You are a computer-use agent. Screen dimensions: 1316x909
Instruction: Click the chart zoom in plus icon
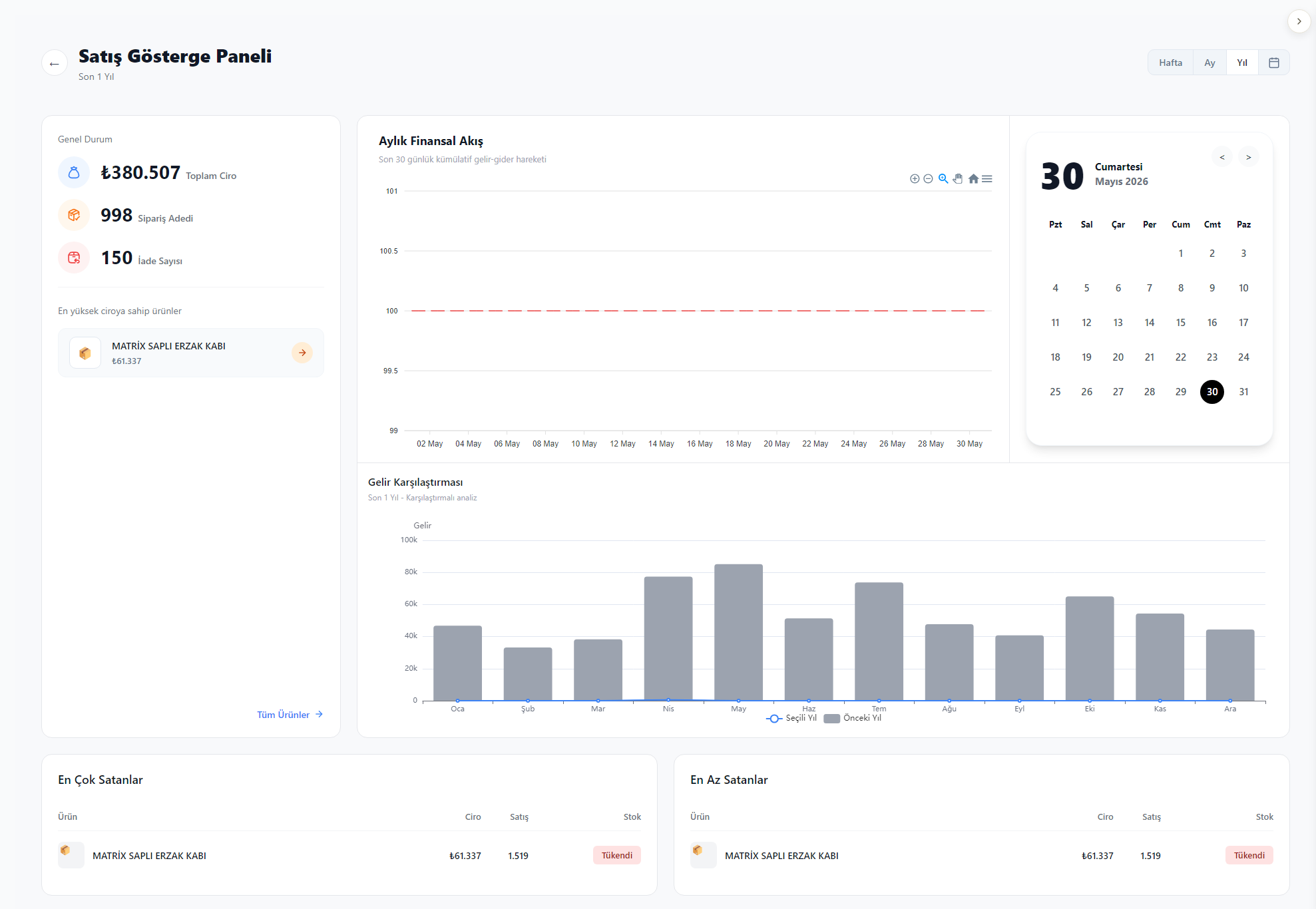(915, 179)
